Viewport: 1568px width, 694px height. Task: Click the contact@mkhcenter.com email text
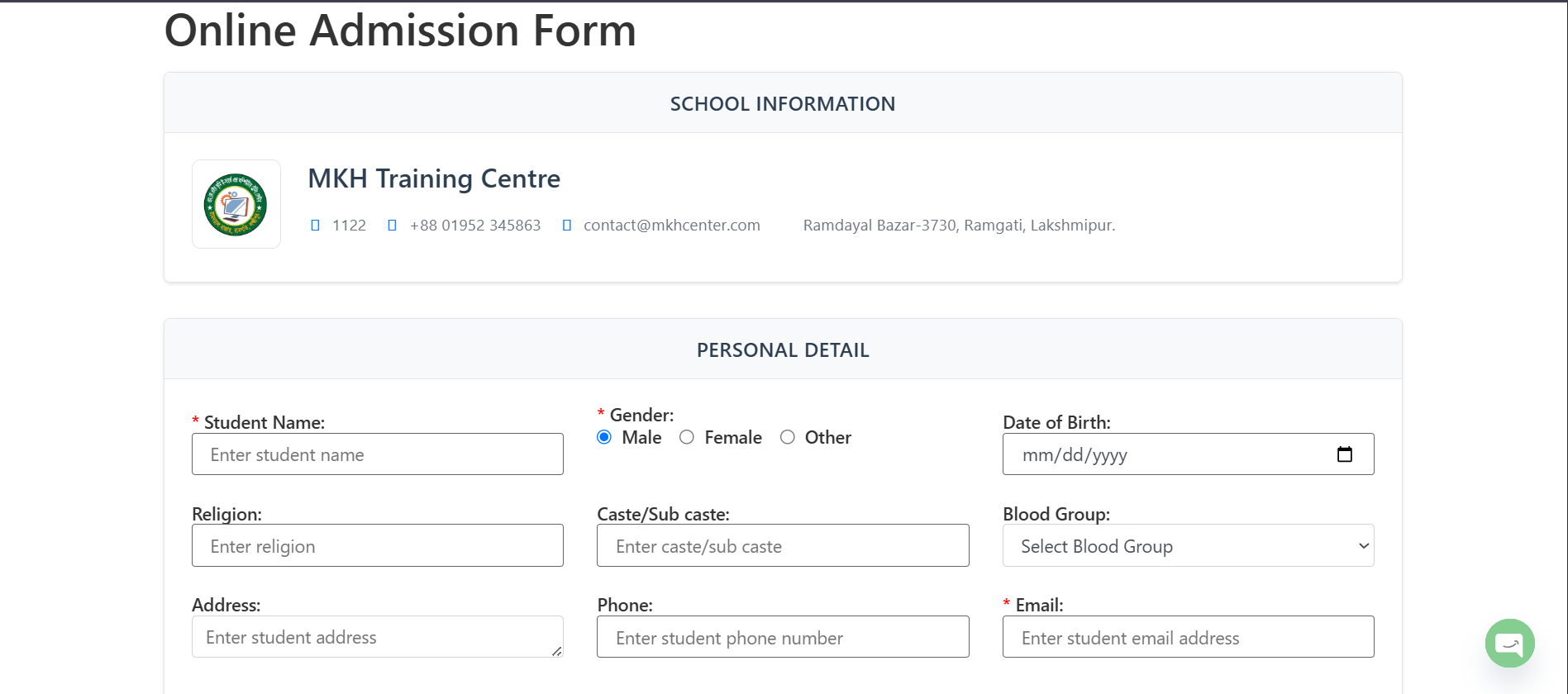671,226
